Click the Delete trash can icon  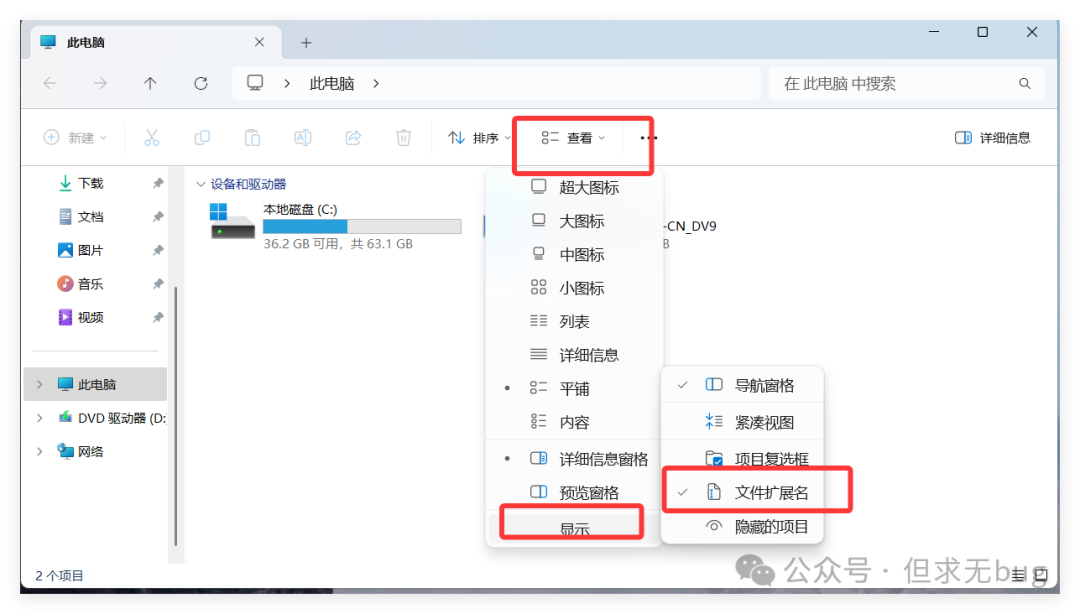click(x=403, y=138)
